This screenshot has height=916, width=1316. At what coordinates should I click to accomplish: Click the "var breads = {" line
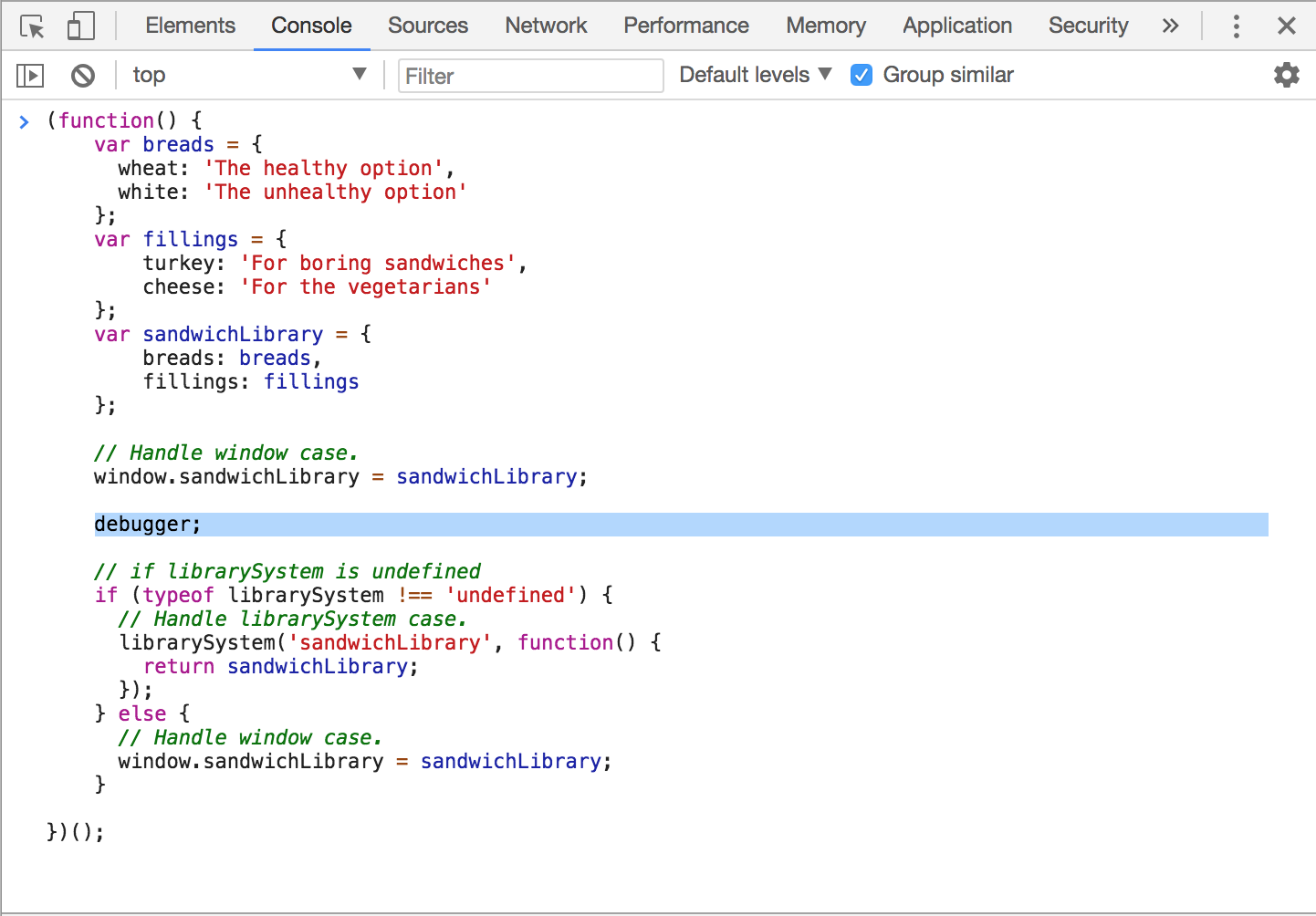tap(178, 145)
